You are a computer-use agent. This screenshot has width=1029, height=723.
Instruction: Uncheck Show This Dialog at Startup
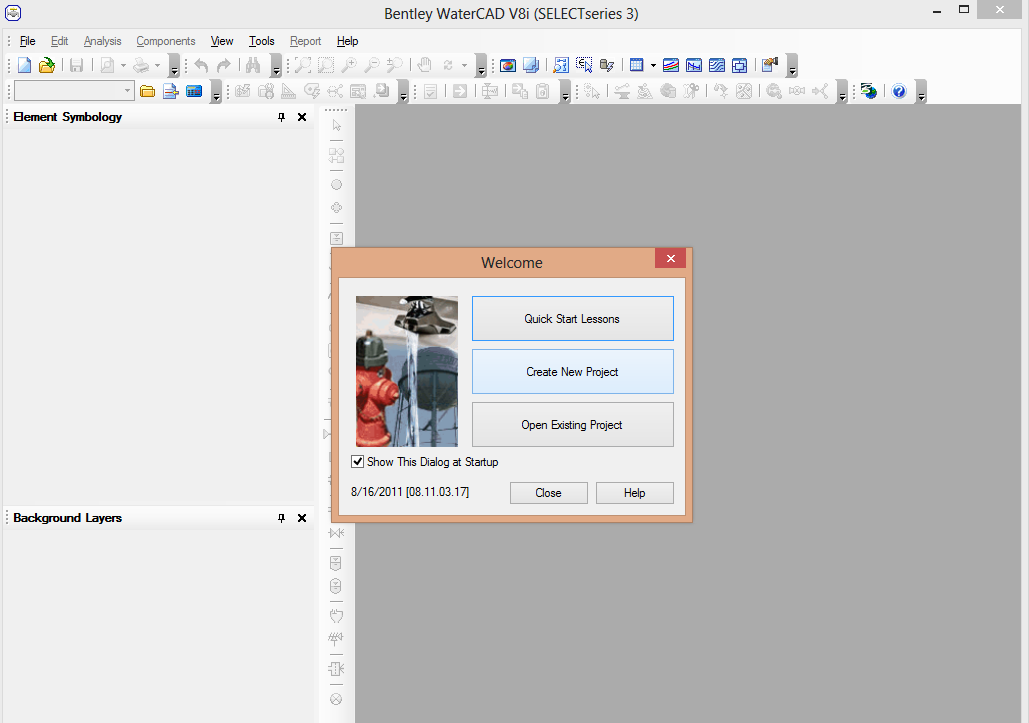tap(358, 462)
